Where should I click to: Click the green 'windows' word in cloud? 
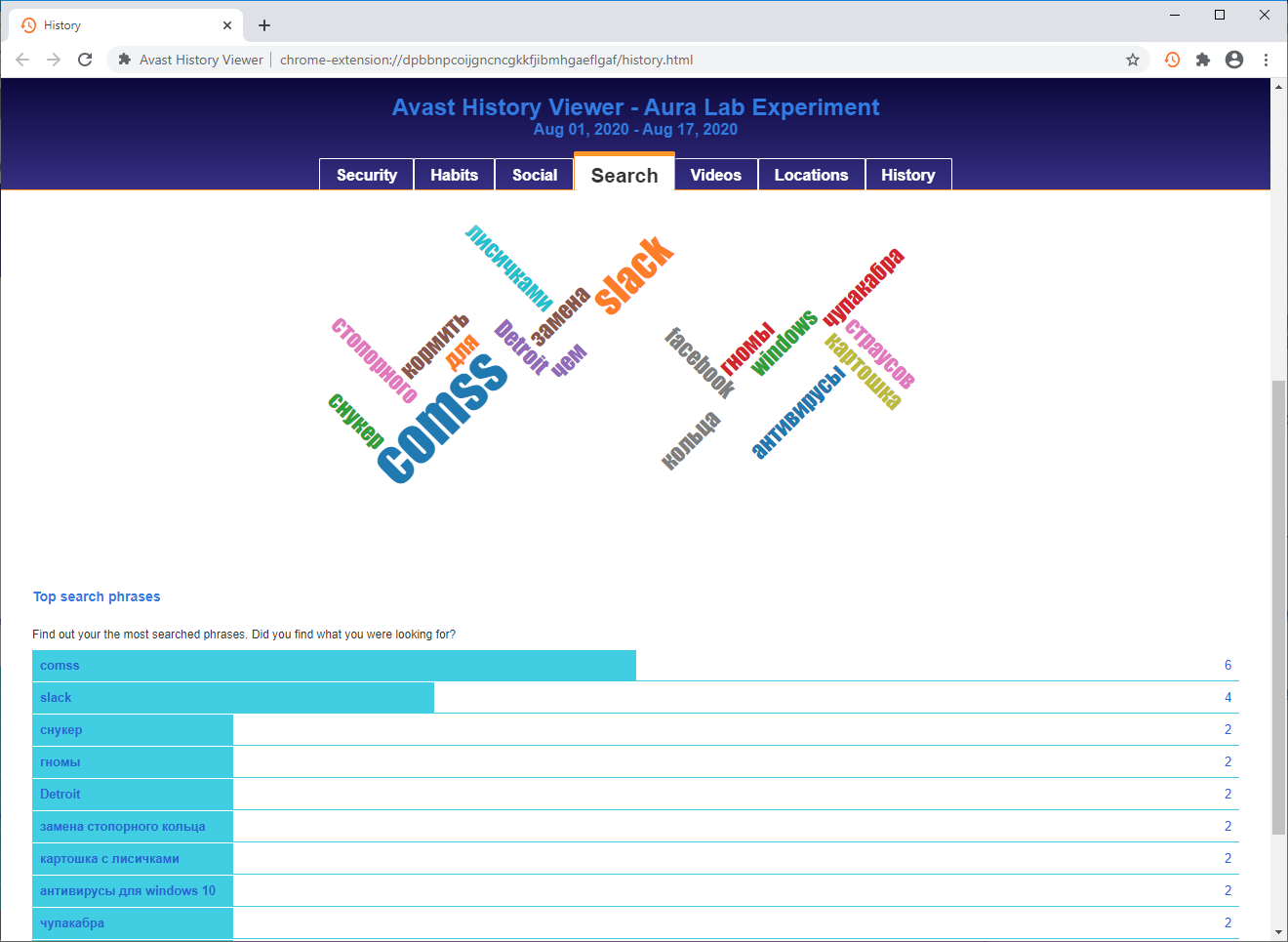785,343
